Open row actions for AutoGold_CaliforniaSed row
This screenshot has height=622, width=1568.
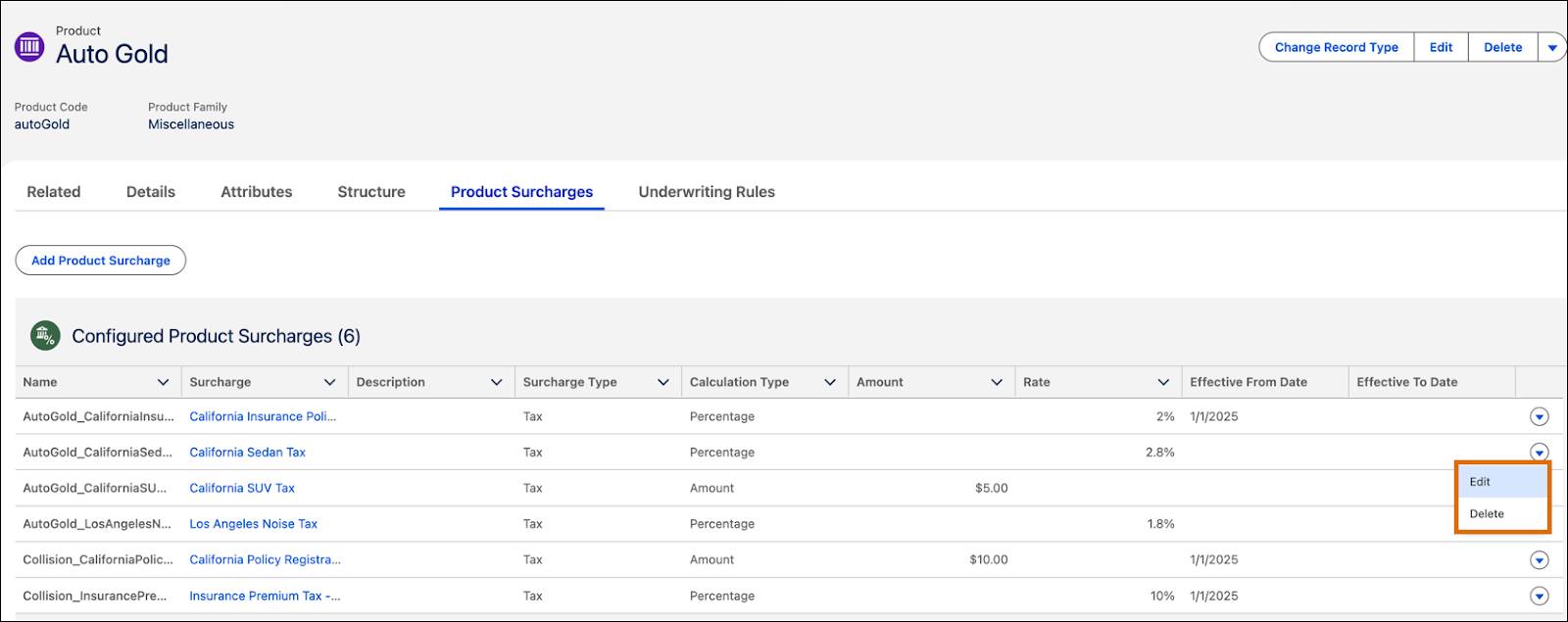(x=1539, y=453)
